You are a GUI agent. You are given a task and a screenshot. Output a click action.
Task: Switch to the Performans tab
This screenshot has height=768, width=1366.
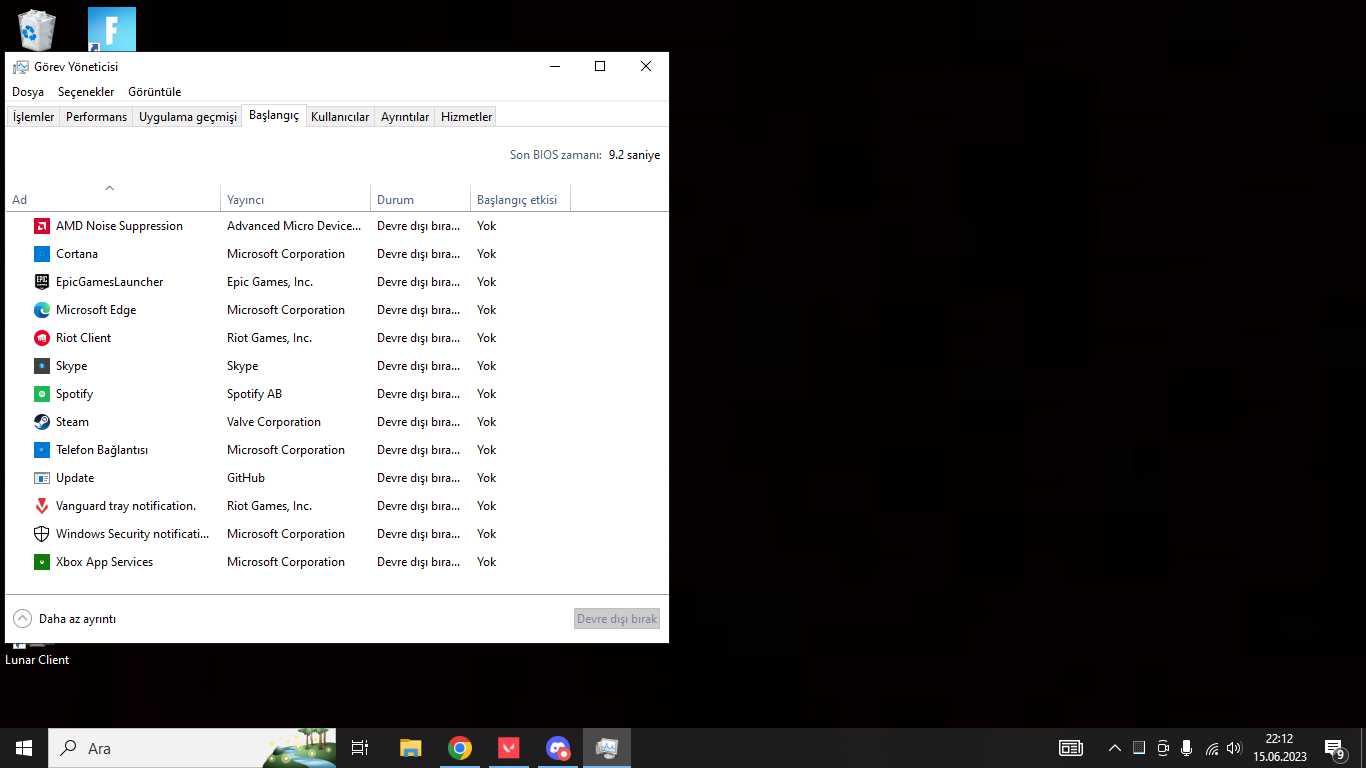[x=97, y=117]
